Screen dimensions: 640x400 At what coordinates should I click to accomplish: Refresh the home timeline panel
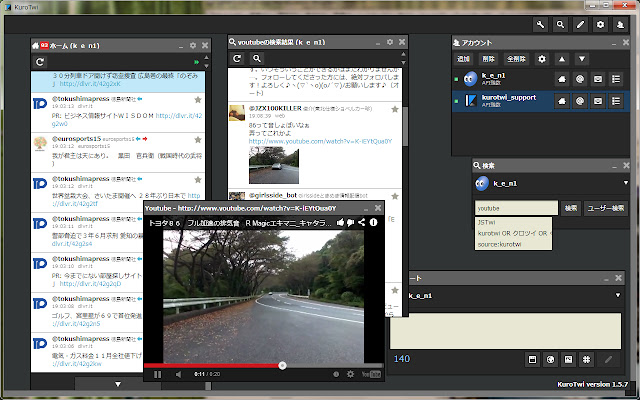pyautogui.click(x=41, y=62)
